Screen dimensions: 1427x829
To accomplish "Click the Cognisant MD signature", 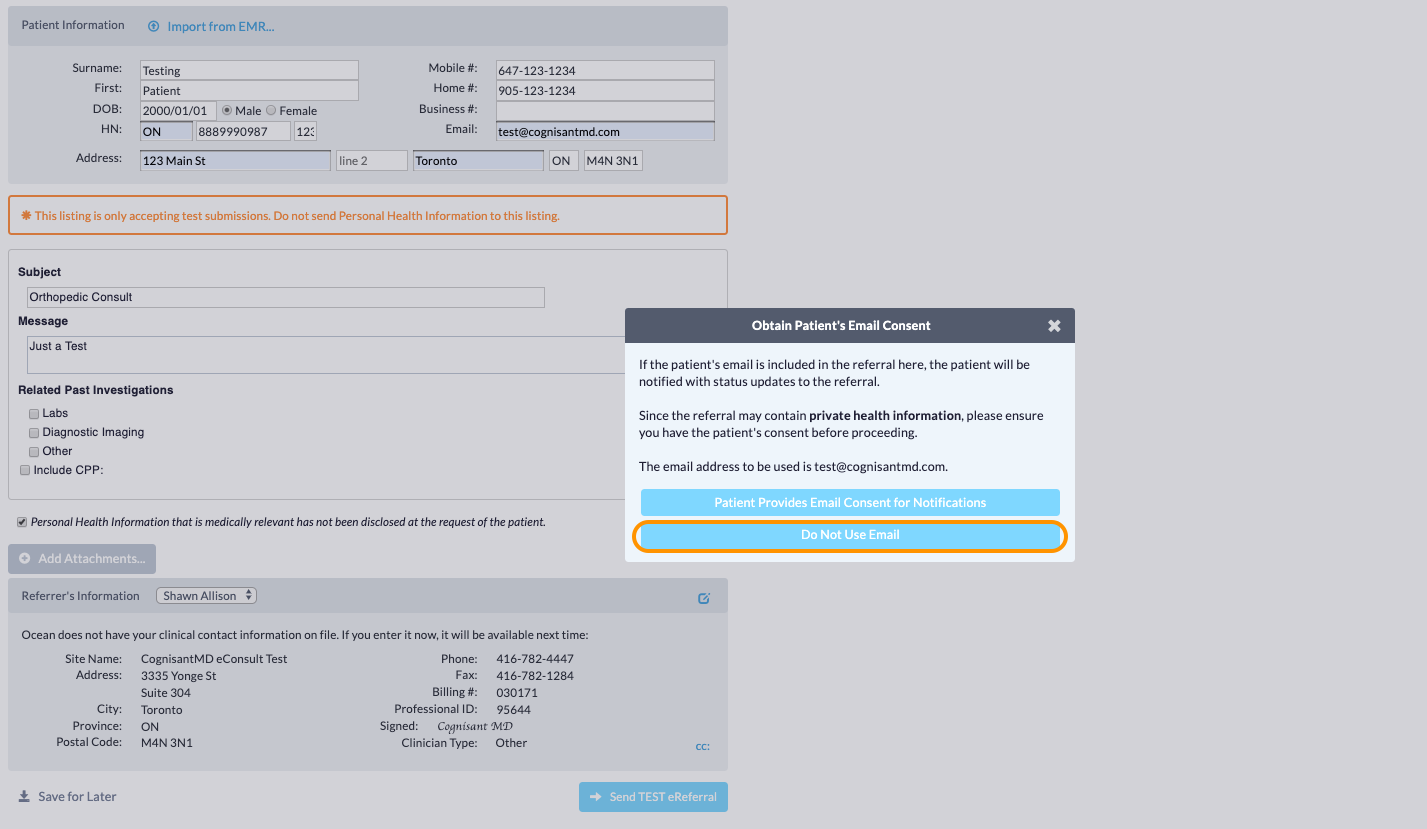I will coord(475,726).
